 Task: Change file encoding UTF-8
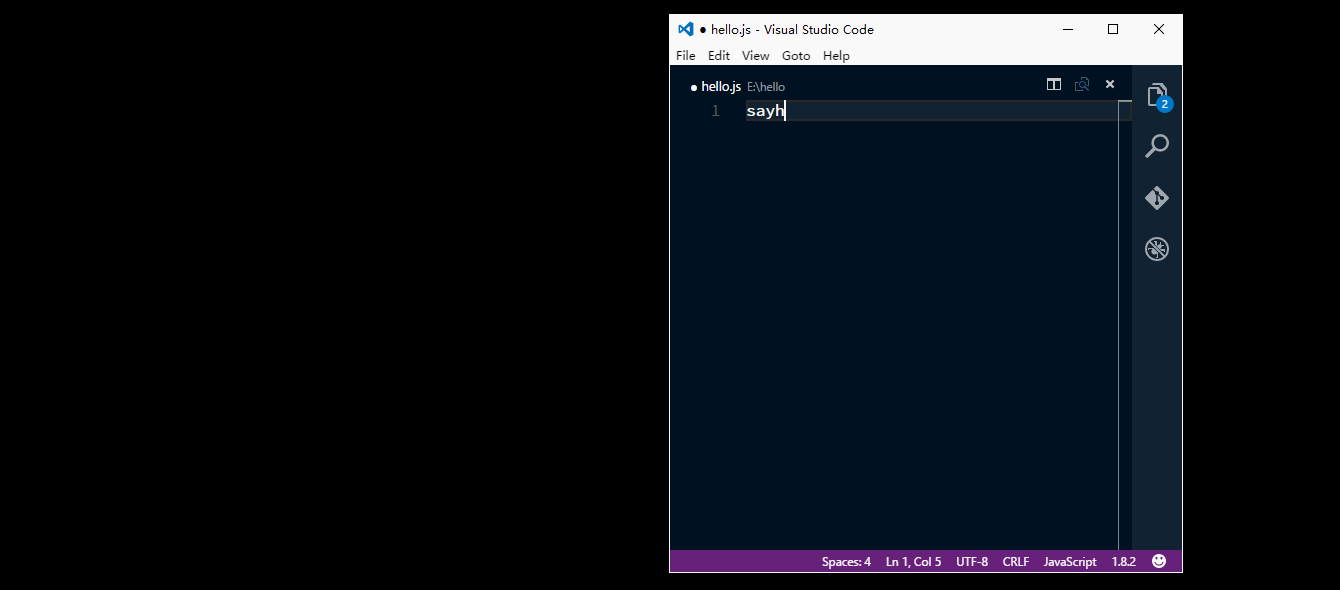tap(972, 562)
